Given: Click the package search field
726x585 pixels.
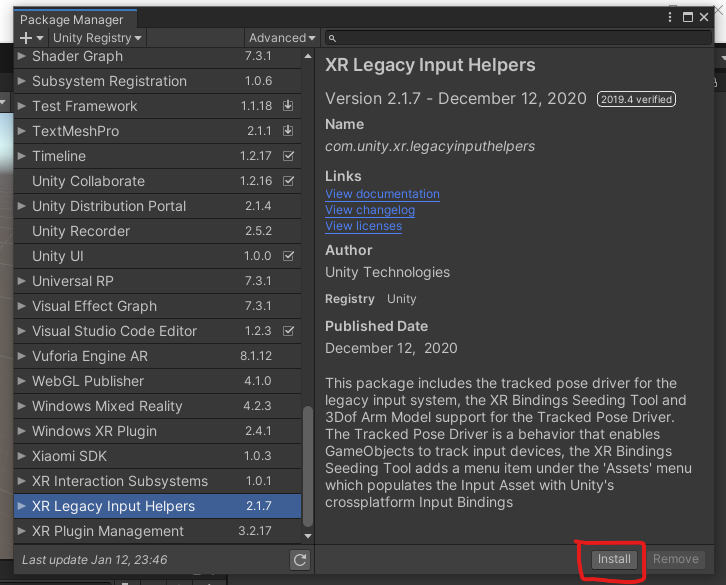Looking at the screenshot, I should coord(518,38).
